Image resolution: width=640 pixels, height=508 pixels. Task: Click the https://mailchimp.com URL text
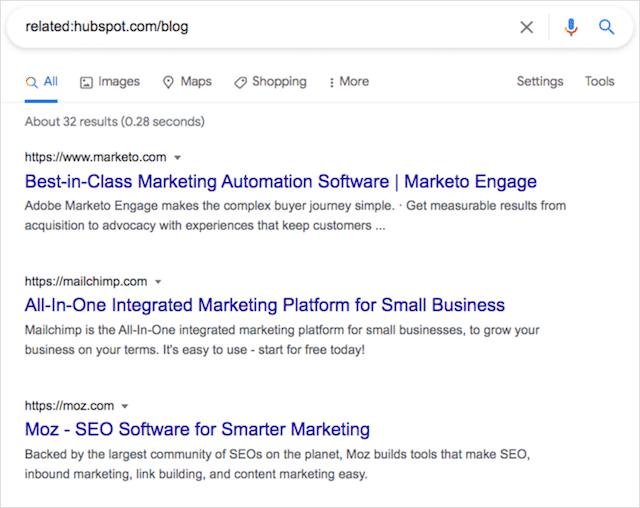click(86, 282)
